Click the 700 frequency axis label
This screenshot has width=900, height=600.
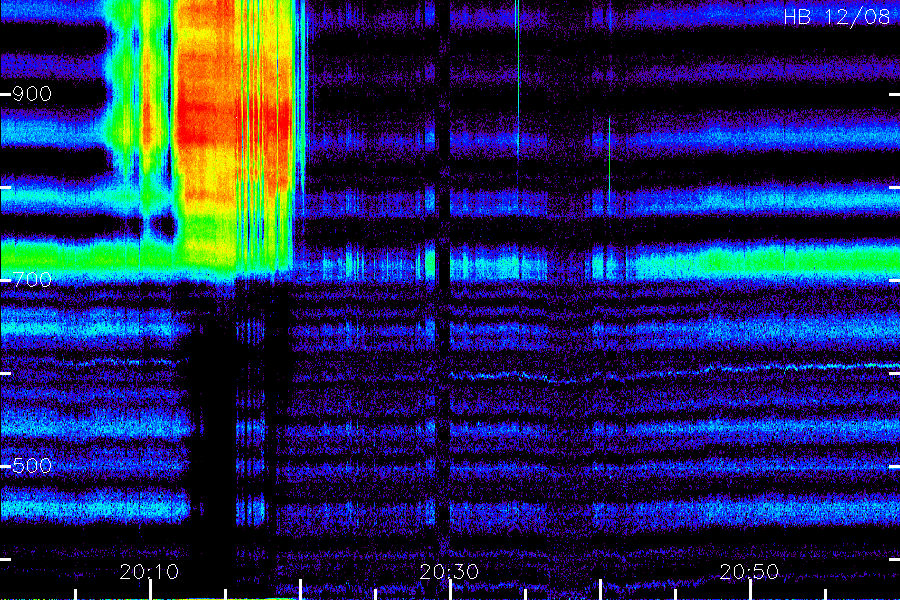32,280
